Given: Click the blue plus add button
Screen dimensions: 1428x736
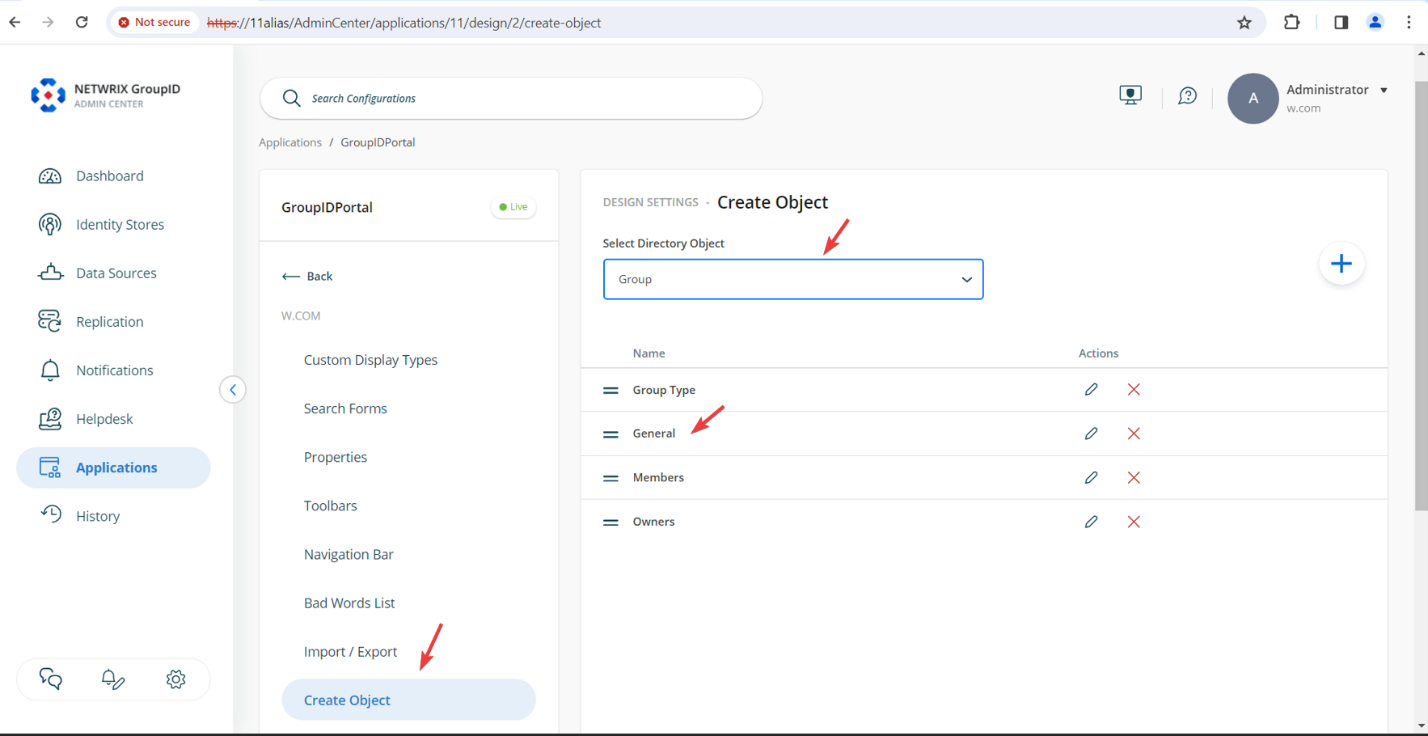Looking at the screenshot, I should click(1341, 263).
